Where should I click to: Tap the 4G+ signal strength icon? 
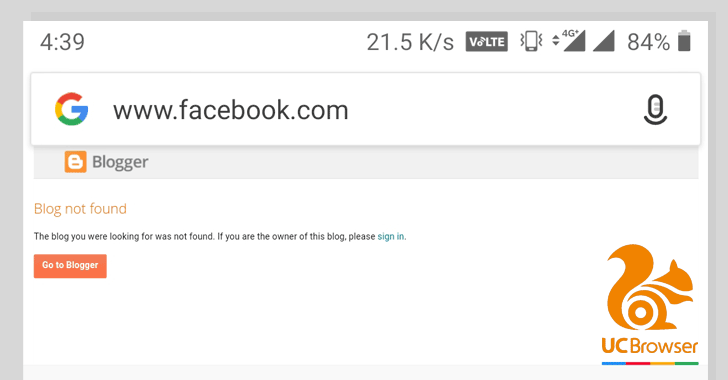pyautogui.click(x=569, y=41)
